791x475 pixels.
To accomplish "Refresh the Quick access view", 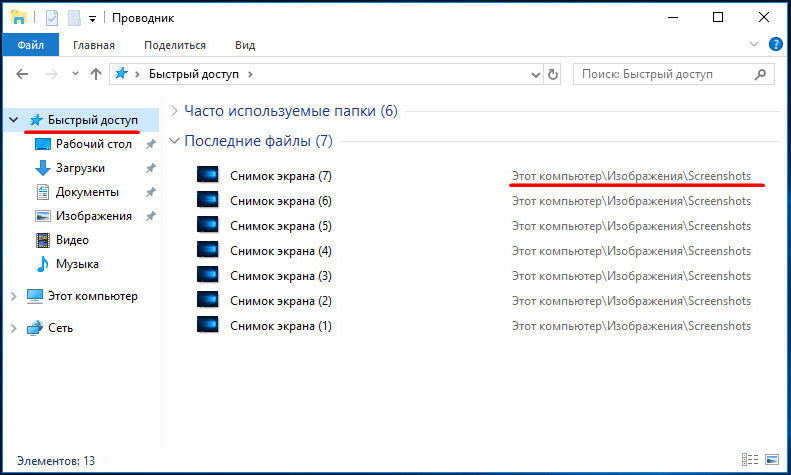I will click(553, 75).
